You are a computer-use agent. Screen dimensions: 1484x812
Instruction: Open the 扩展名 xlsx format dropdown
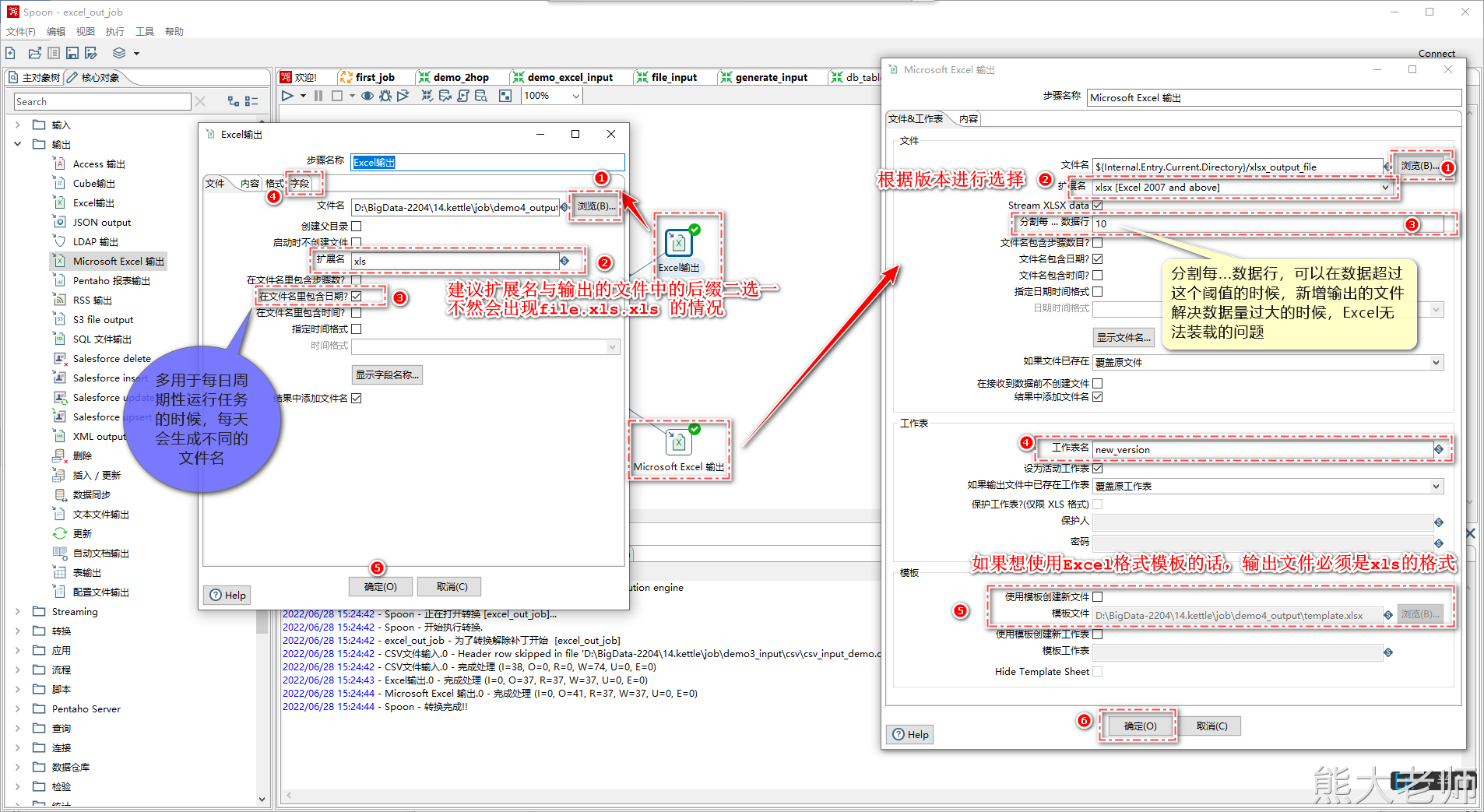point(1385,187)
